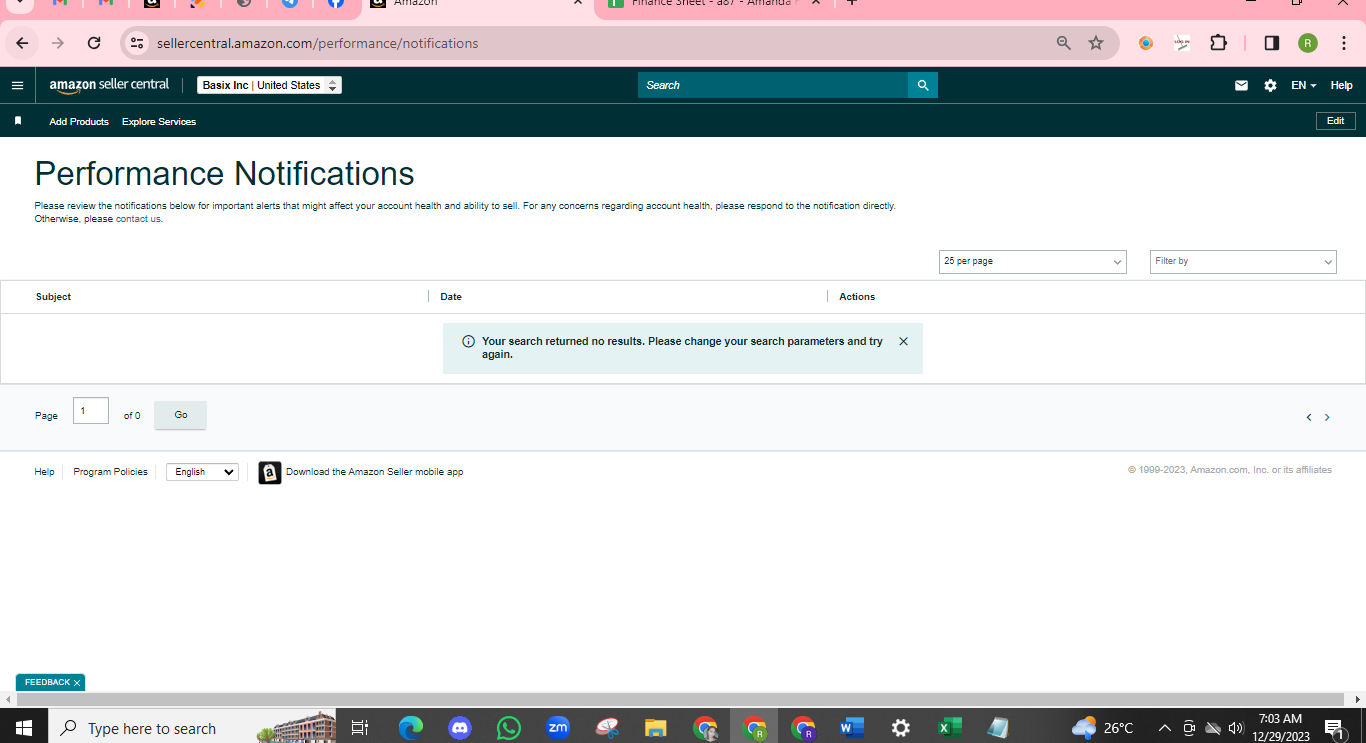Viewport: 1366px width, 743px height.
Task: Go back in browser
Action: [x=22, y=43]
